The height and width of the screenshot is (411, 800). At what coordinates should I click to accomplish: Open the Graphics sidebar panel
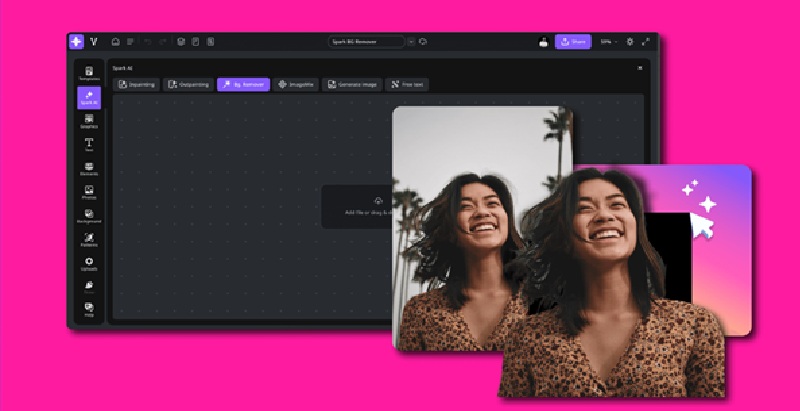point(89,121)
